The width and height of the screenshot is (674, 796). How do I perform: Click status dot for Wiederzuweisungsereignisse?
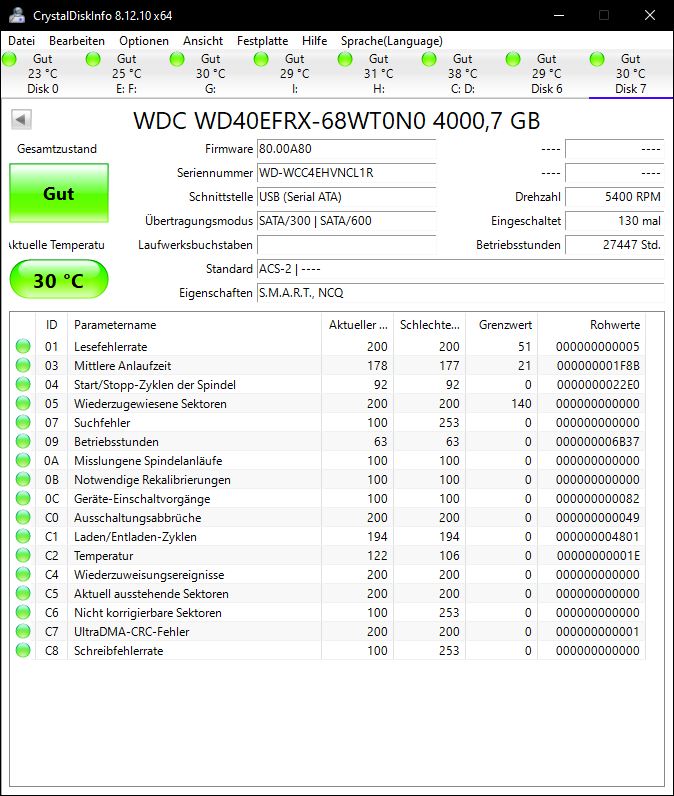coord(23,574)
